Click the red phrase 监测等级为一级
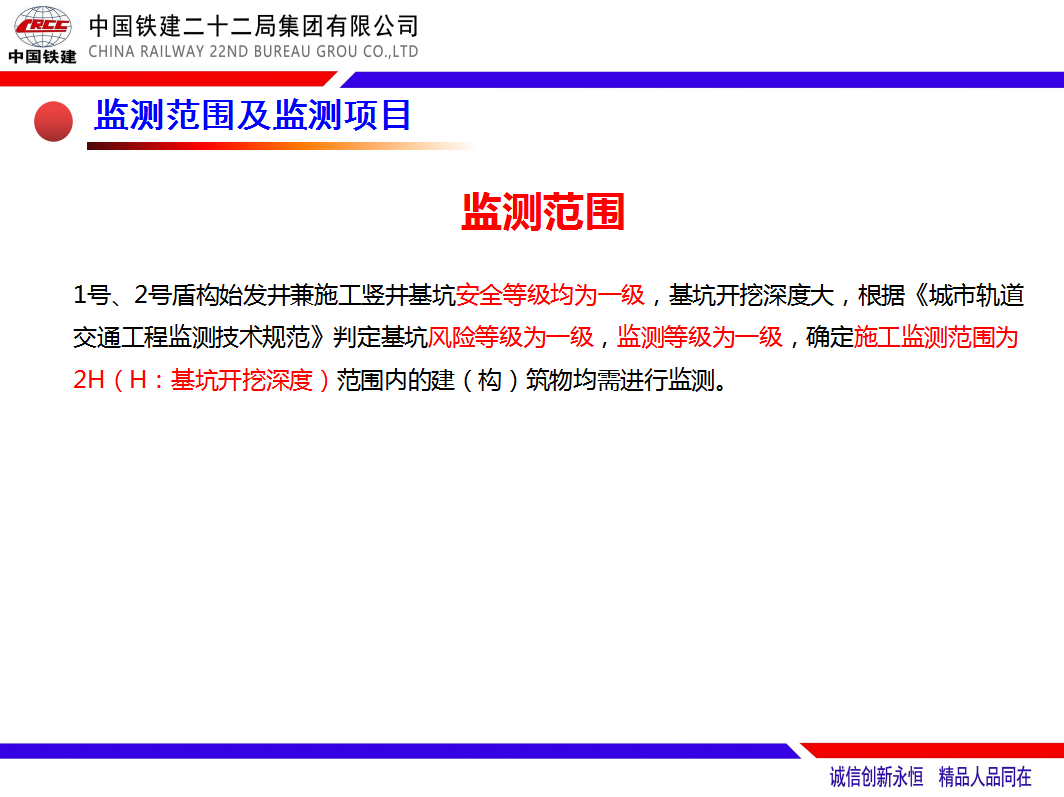 (x=700, y=337)
